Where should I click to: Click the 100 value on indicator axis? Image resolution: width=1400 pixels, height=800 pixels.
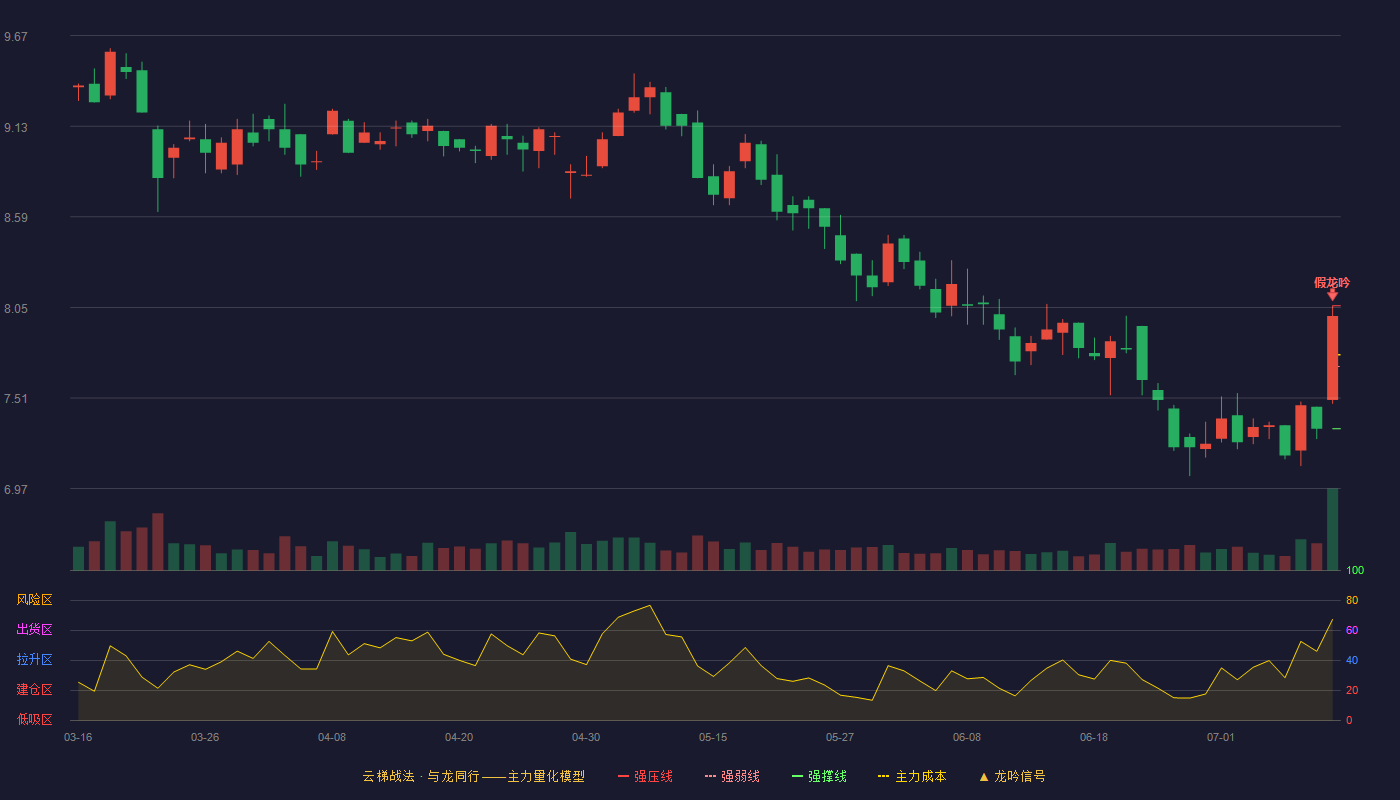tap(1355, 571)
